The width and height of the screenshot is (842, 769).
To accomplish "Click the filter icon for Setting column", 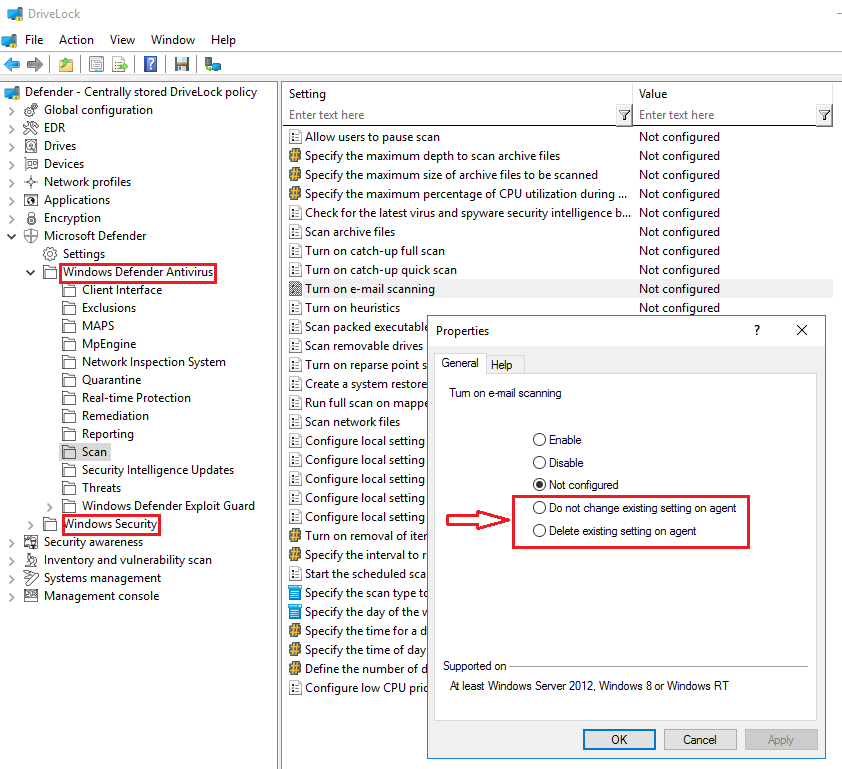I will click(624, 115).
